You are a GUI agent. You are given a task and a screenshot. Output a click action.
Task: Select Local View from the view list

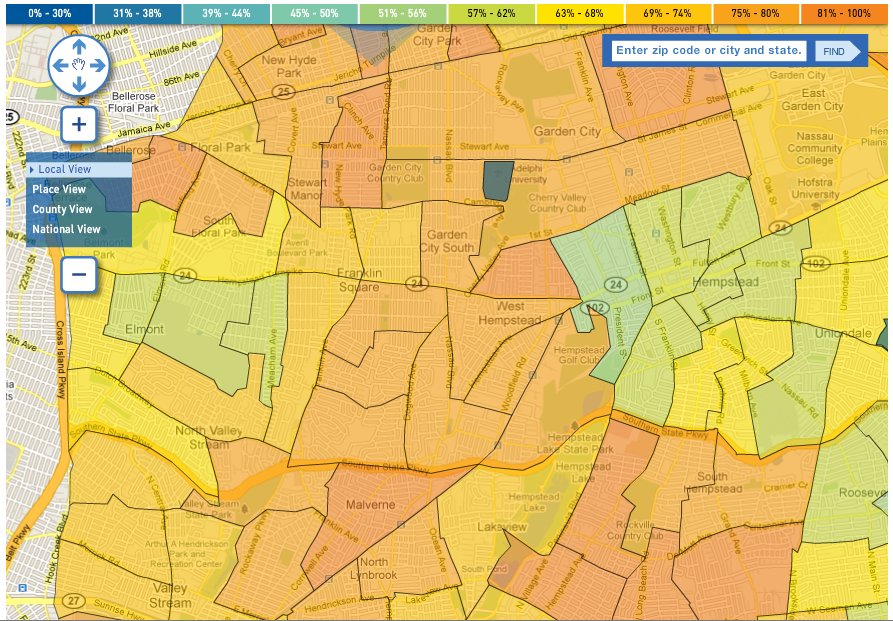(x=63, y=168)
